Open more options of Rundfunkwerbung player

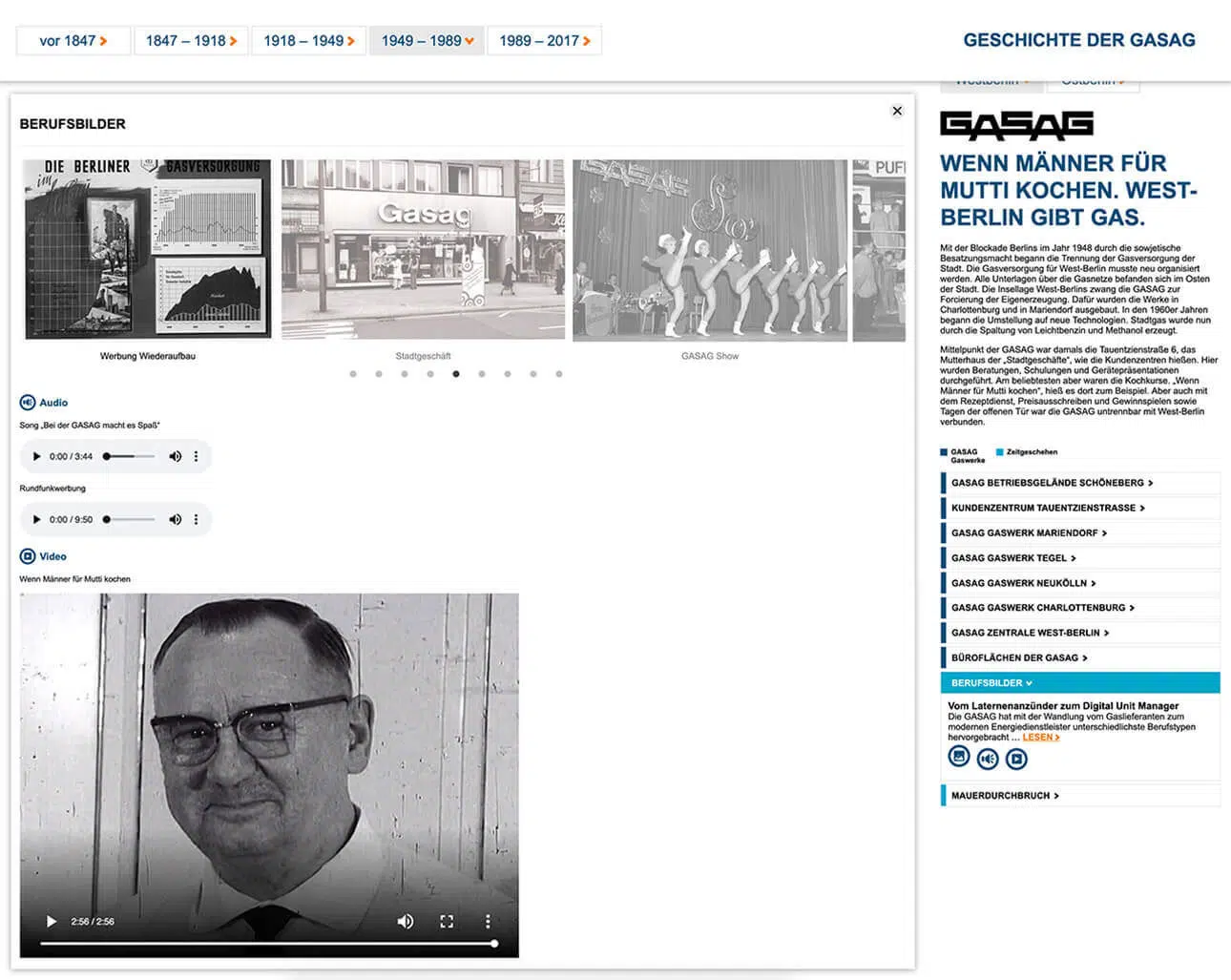click(x=197, y=519)
